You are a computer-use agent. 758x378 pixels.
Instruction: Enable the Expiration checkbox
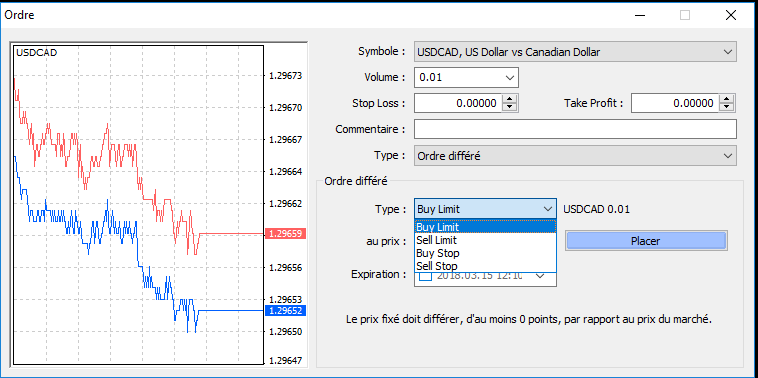[x=425, y=277]
